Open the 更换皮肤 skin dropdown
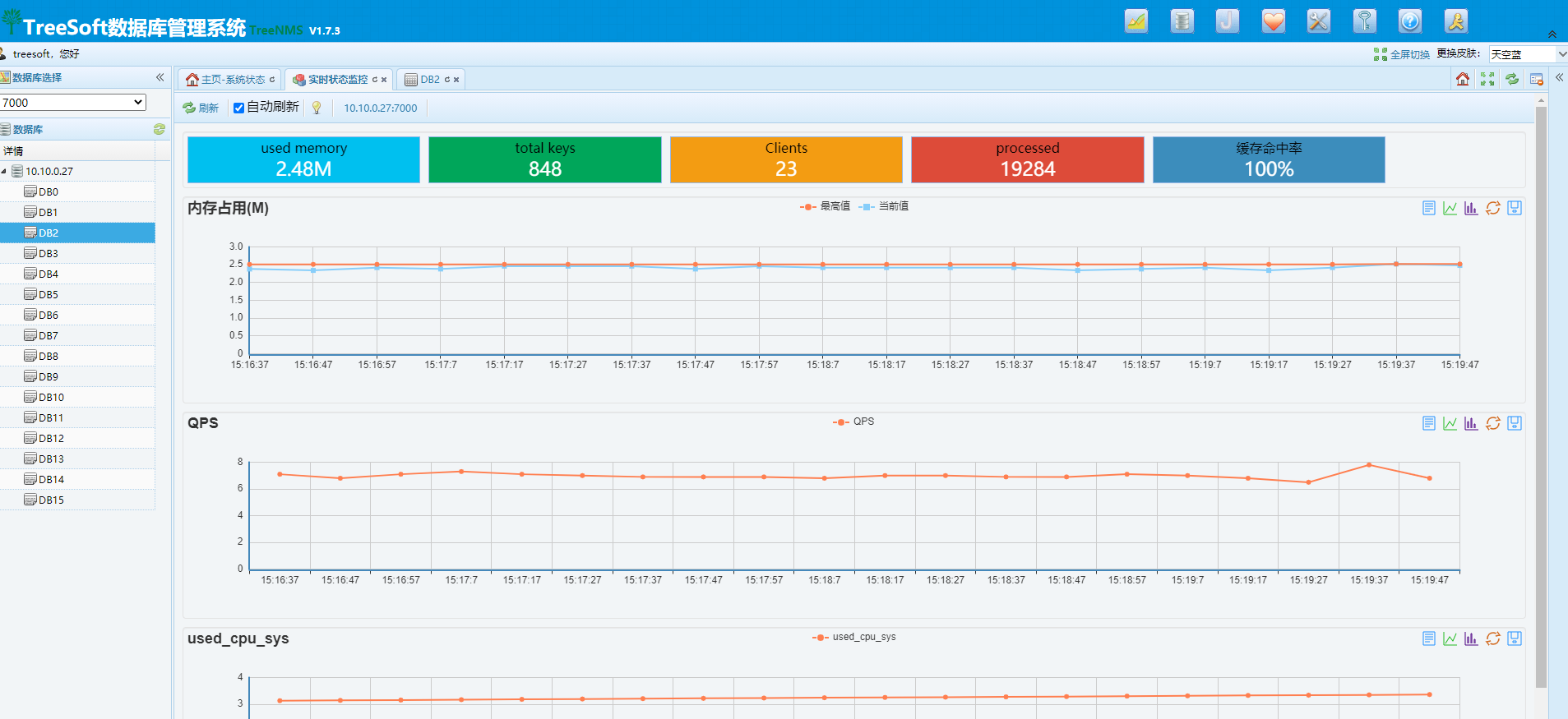This screenshot has width=1568, height=719. (1529, 54)
